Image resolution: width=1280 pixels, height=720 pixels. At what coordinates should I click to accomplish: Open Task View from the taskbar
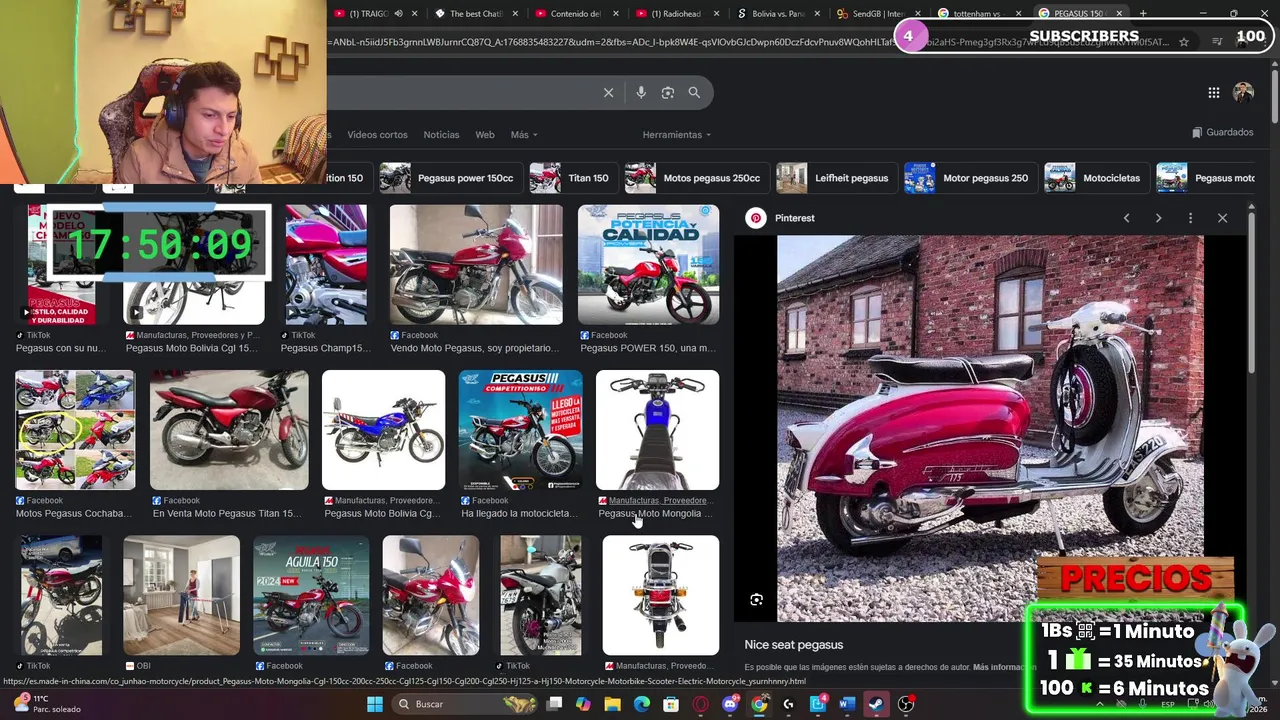pos(554,704)
